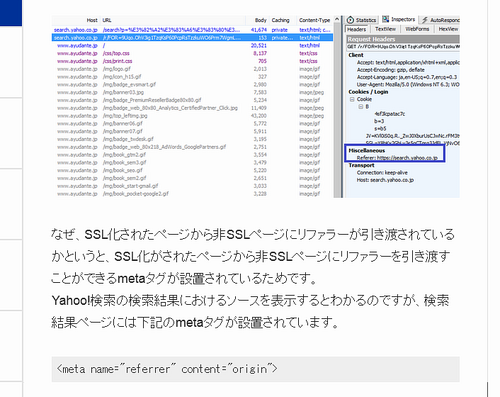Viewport: 500px width, 397px height.
Task: Switch to the WebForms inspector tab
Action: 417,29
